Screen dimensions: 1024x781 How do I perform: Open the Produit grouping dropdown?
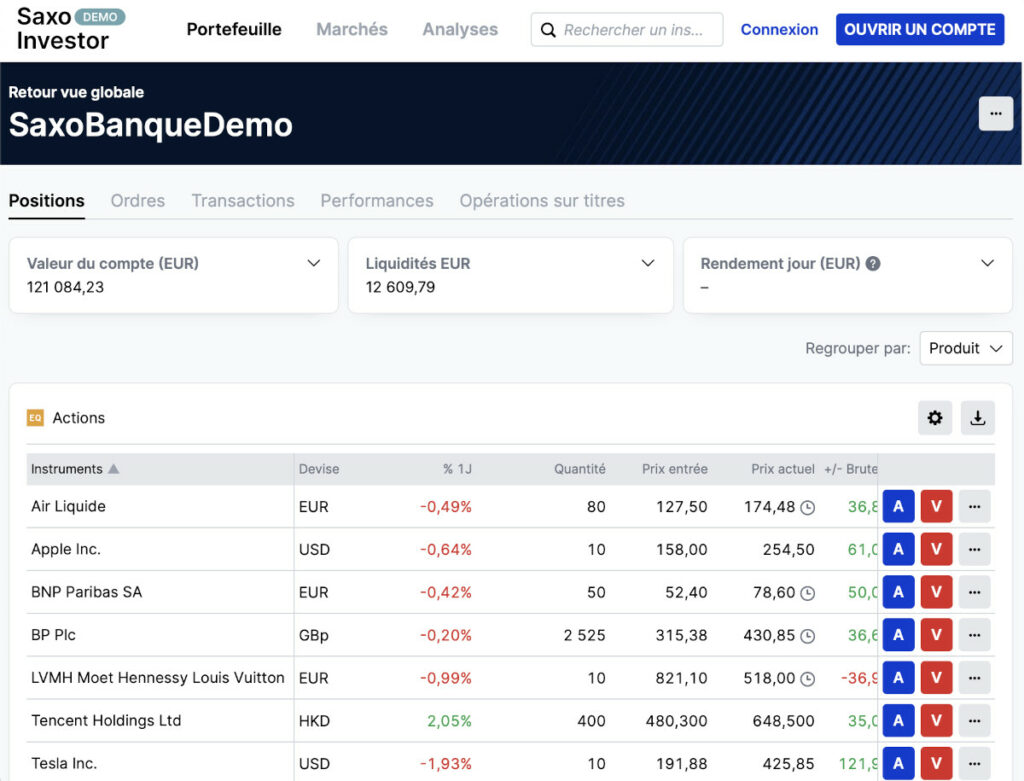[965, 348]
